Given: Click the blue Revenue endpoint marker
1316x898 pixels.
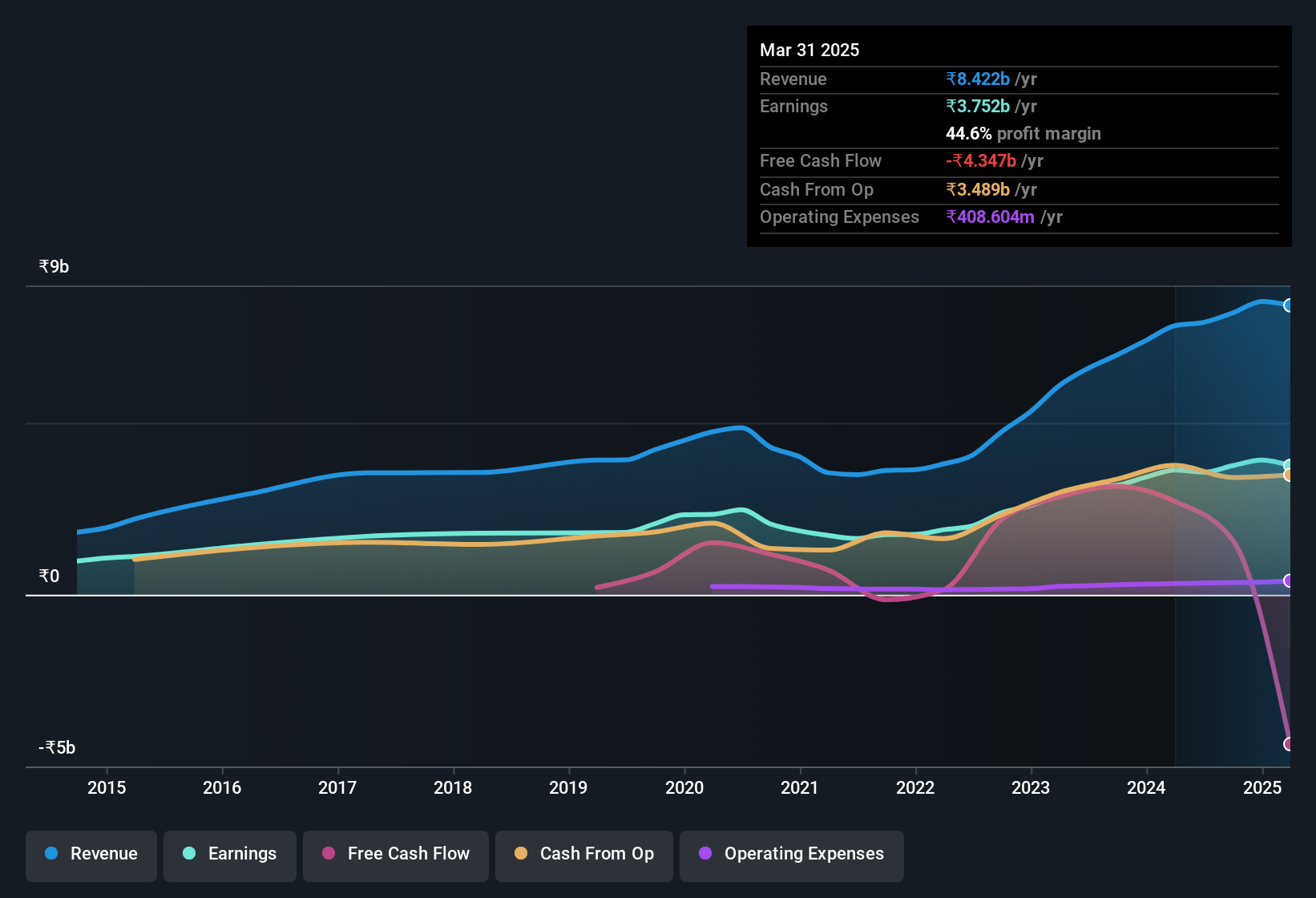Looking at the screenshot, I should [1289, 305].
